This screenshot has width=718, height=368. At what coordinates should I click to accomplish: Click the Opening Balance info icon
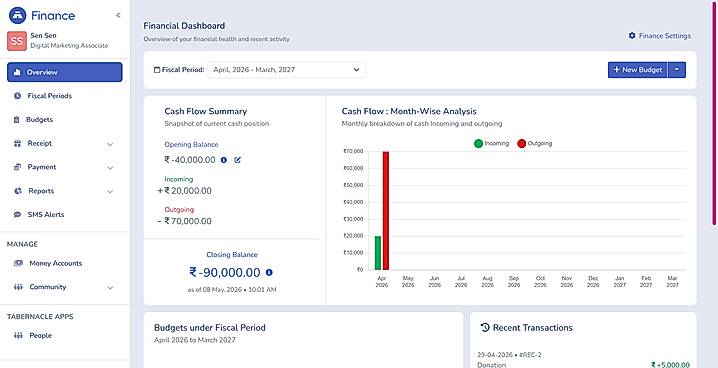click(224, 160)
